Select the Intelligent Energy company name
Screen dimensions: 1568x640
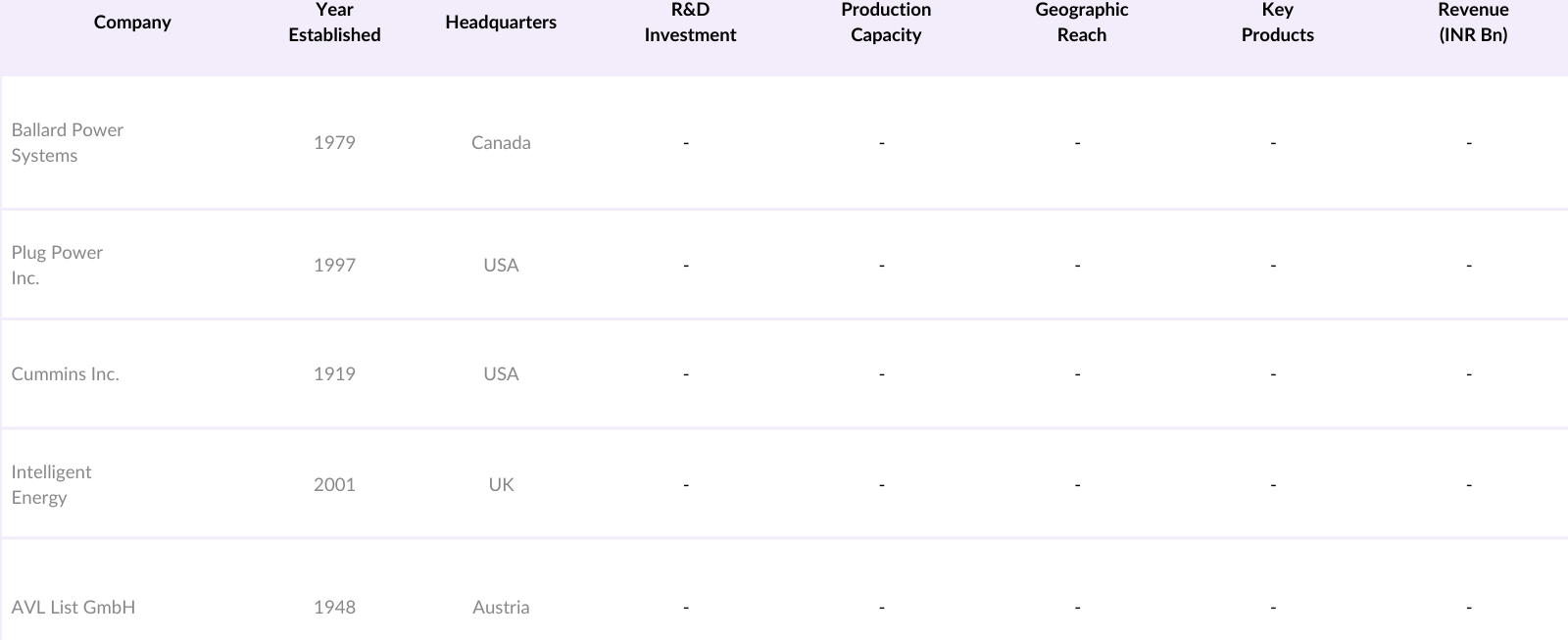(51, 485)
